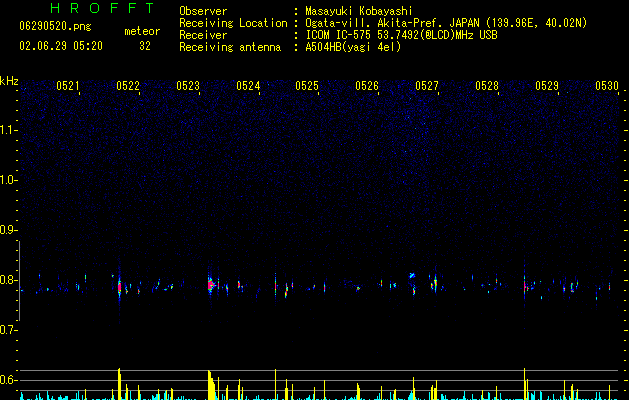Select the ICOM IC-575 receiver value
The width and height of the screenshot is (629, 400).
(x=401, y=35)
